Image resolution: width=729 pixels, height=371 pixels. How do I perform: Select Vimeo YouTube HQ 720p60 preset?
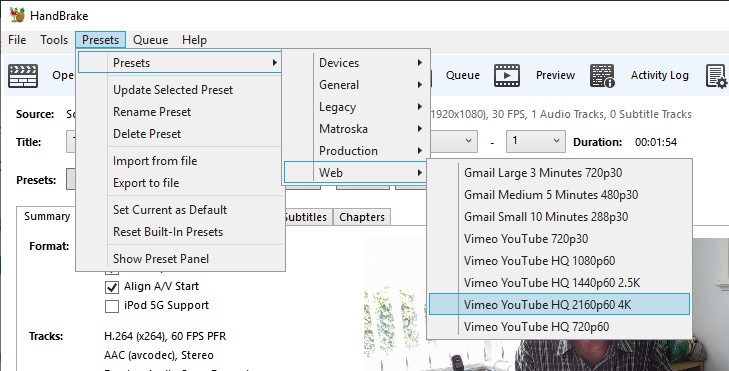pyautogui.click(x=559, y=327)
